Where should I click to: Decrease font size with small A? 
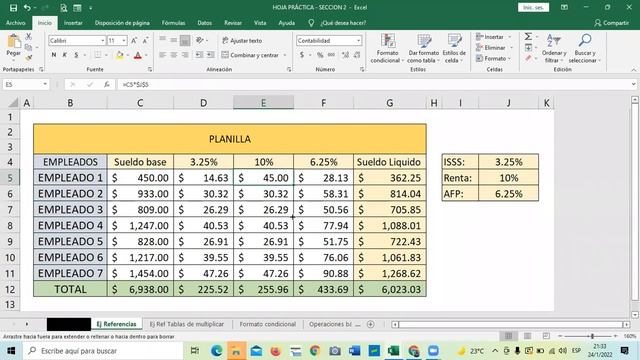pos(145,40)
